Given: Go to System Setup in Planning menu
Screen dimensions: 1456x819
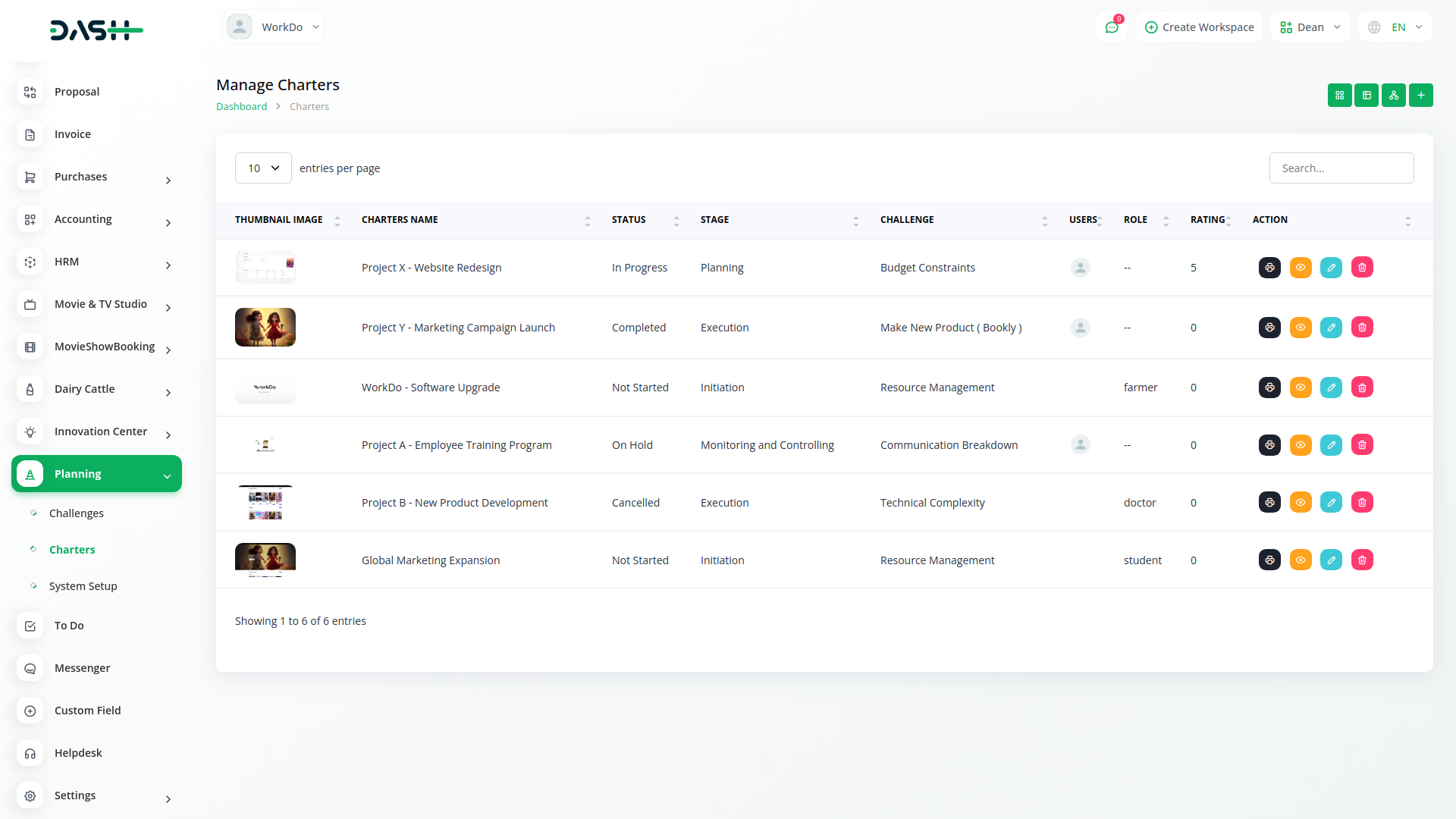Looking at the screenshot, I should click(x=83, y=586).
